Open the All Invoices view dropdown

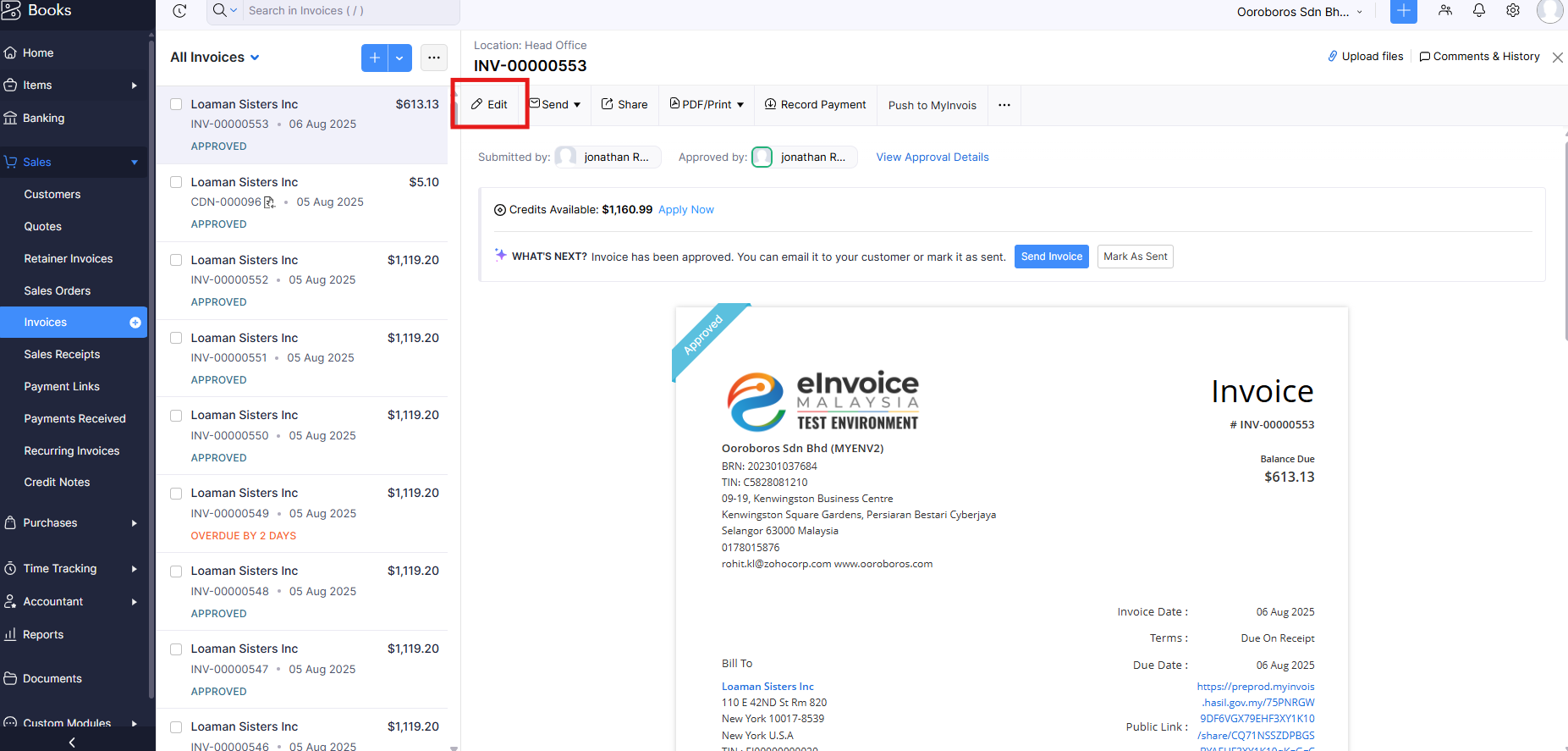click(215, 58)
